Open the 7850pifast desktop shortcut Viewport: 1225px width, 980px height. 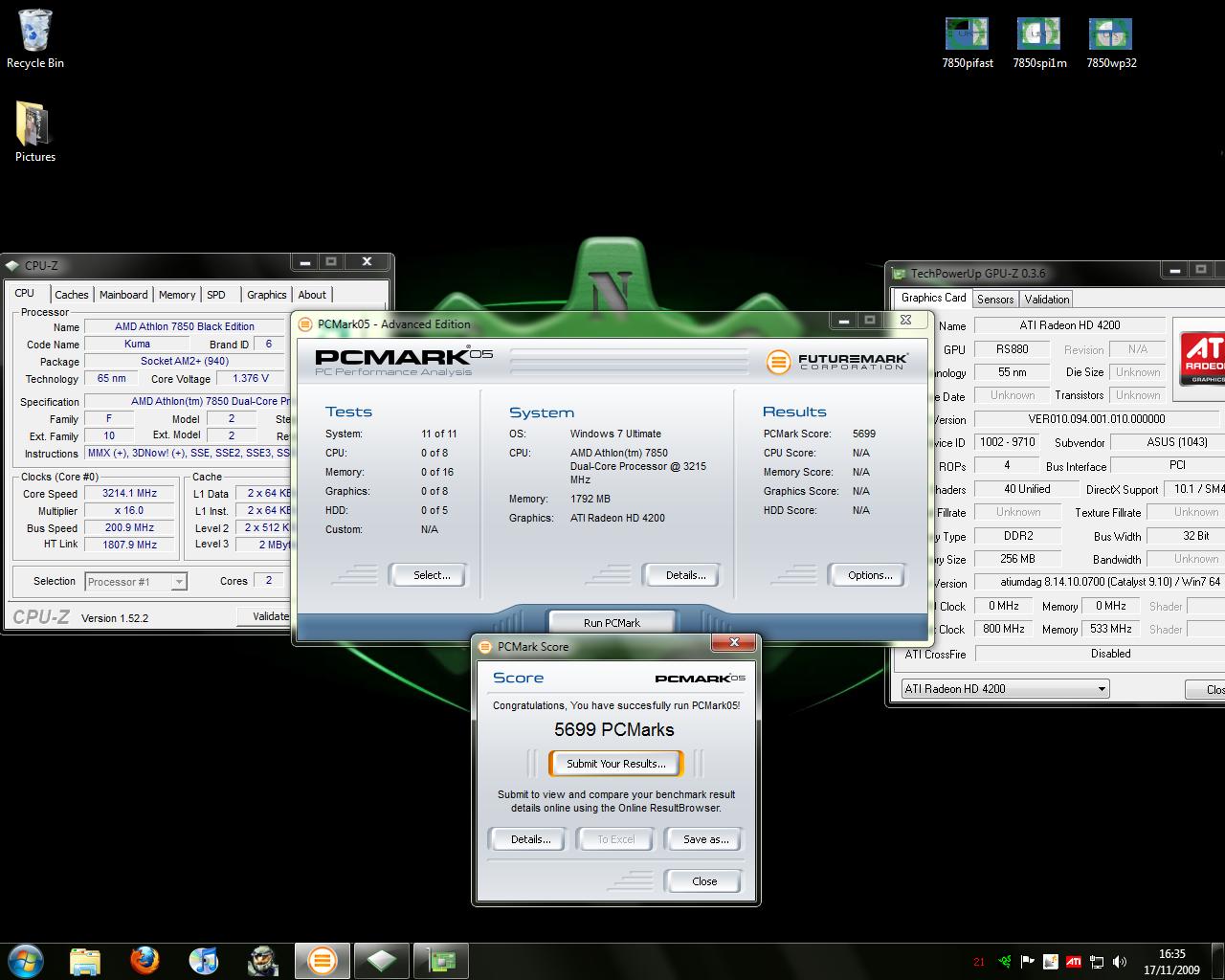point(968,41)
